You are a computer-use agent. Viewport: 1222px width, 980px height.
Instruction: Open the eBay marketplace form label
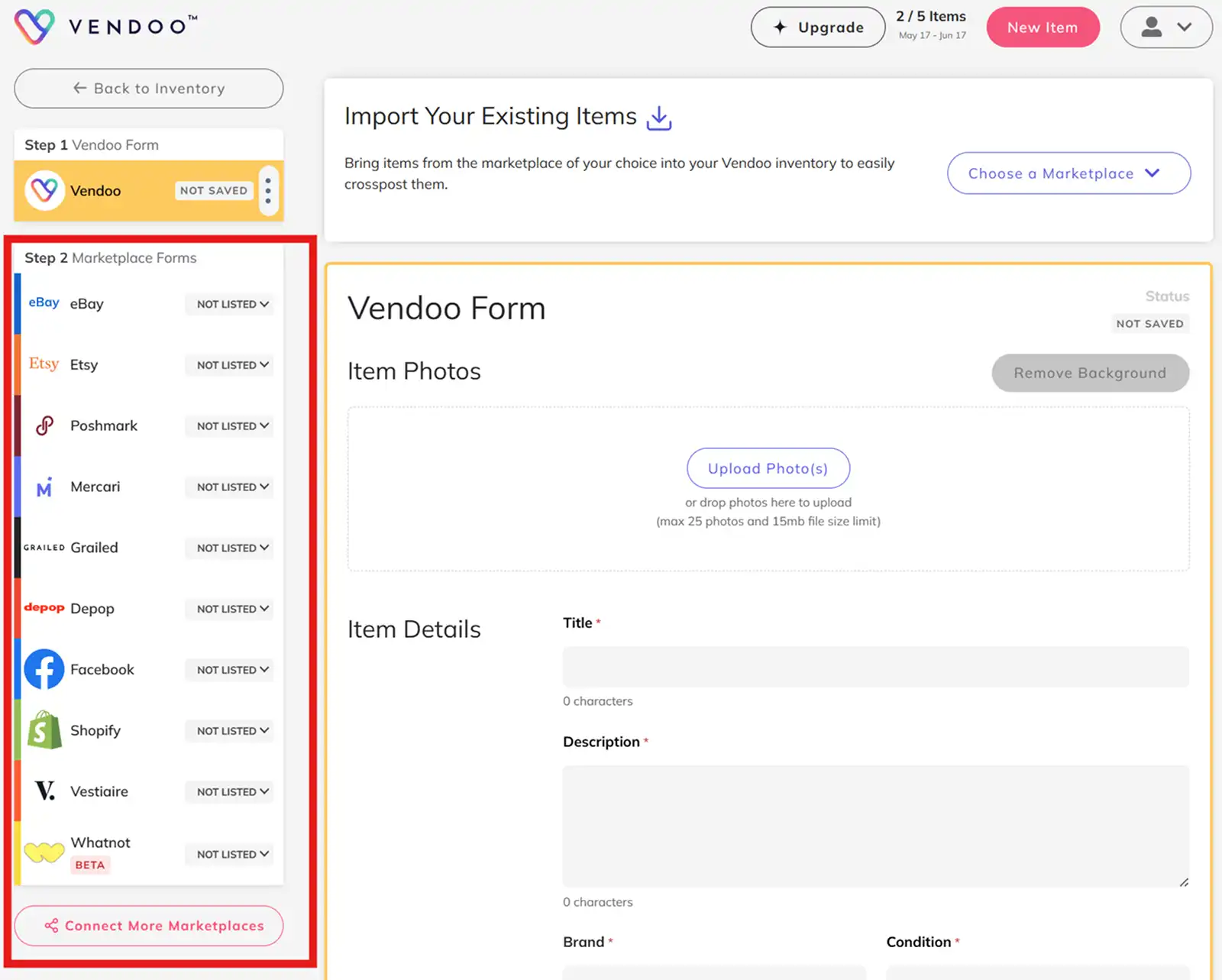click(x=87, y=304)
